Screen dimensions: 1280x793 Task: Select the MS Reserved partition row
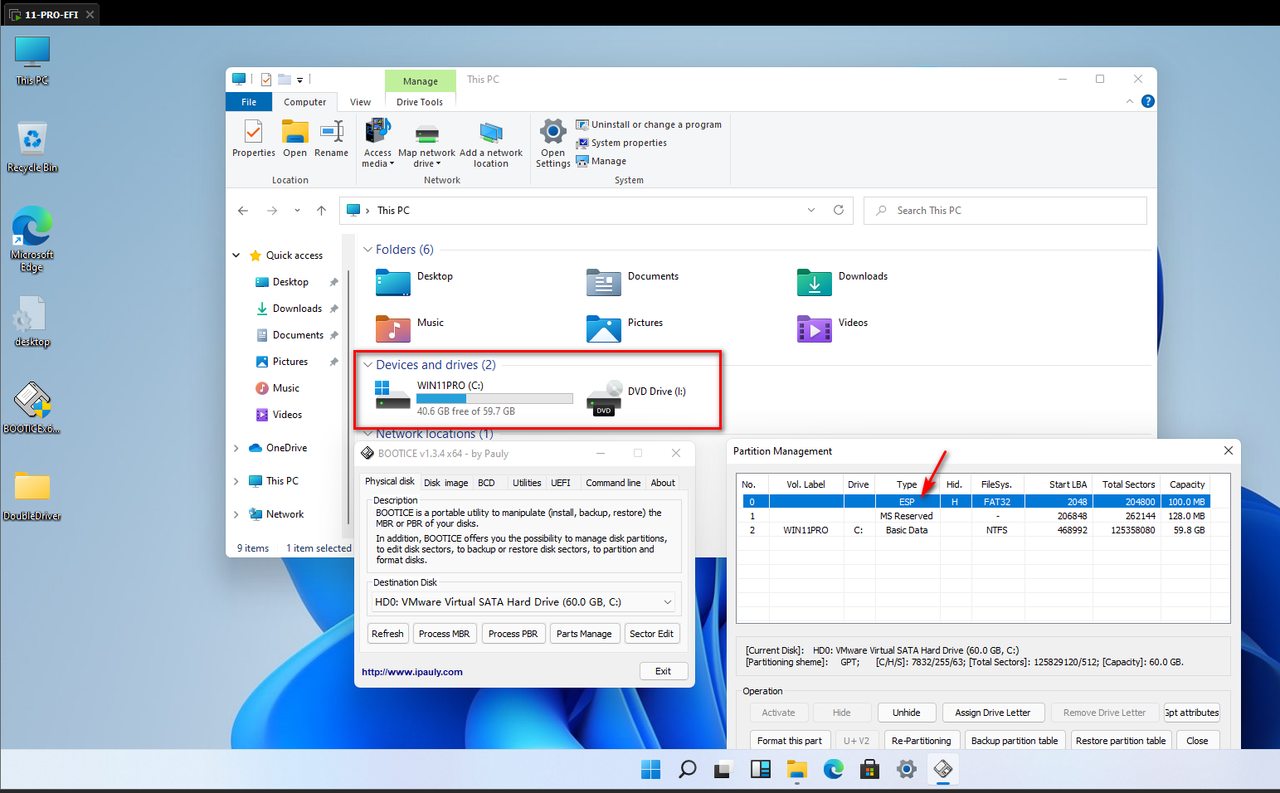[x=975, y=516]
